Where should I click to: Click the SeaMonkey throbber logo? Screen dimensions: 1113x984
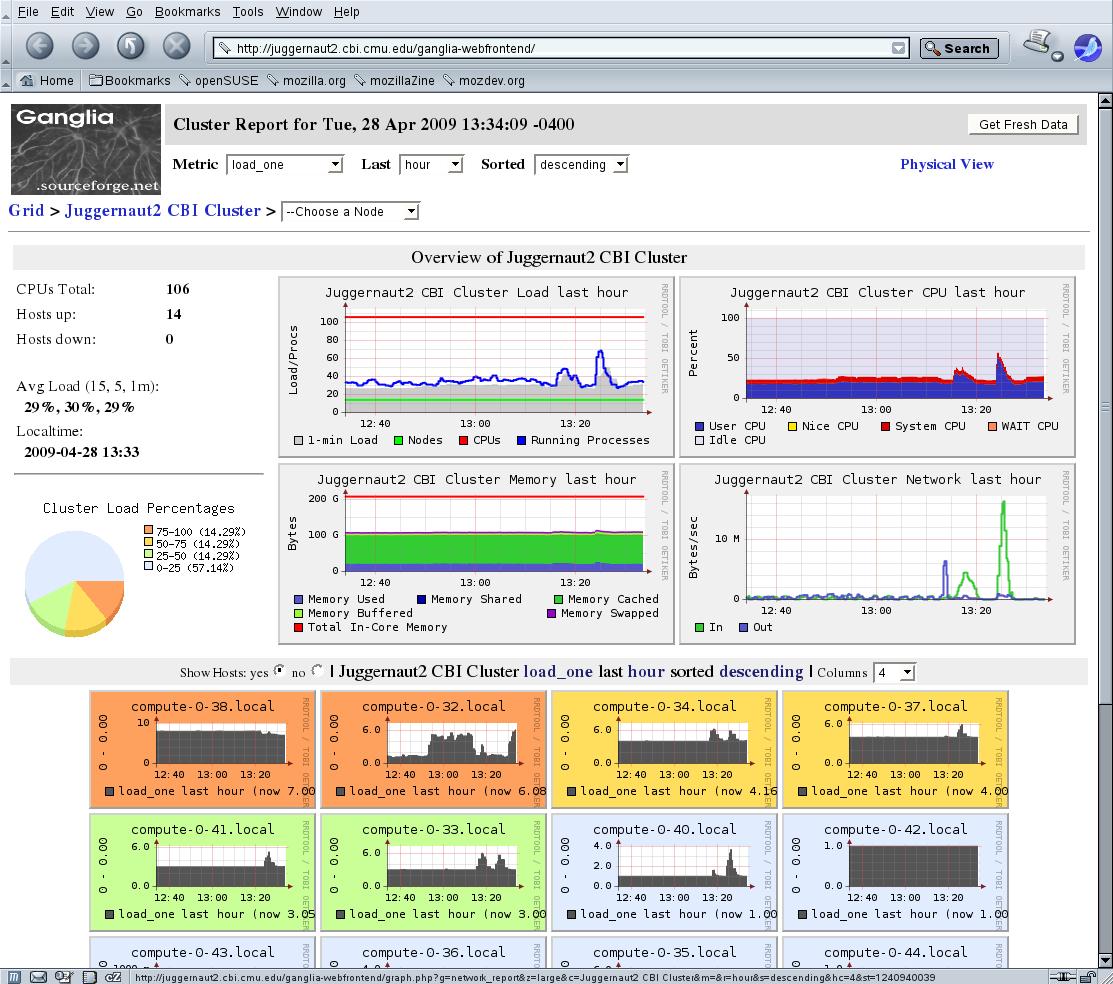pyautogui.click(x=1087, y=48)
